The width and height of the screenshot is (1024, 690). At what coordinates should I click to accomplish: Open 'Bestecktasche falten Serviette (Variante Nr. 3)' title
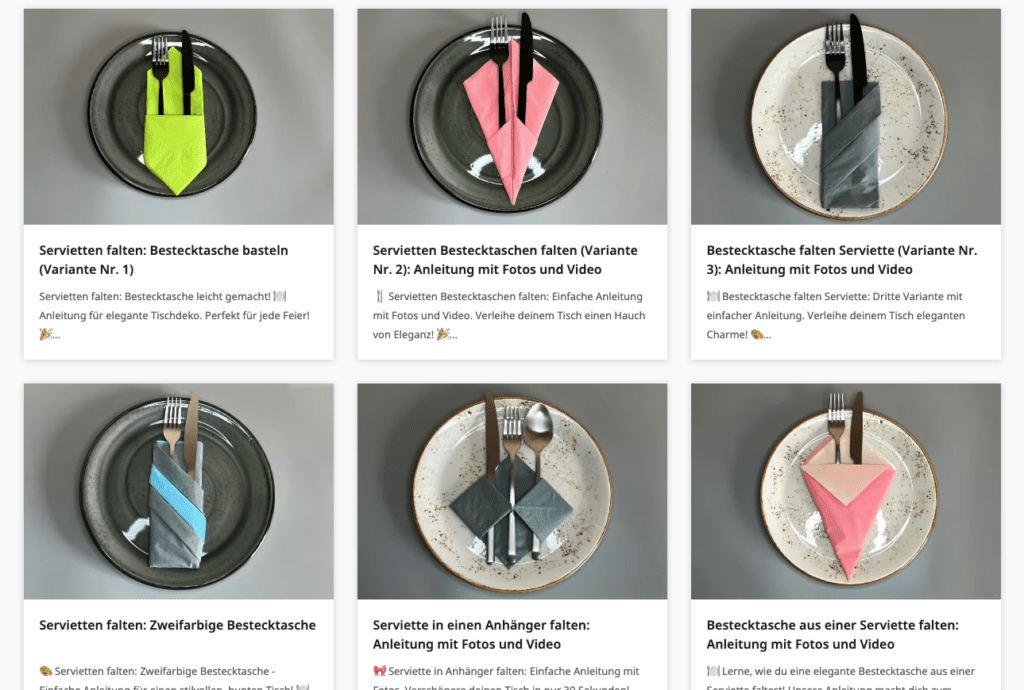coord(842,260)
